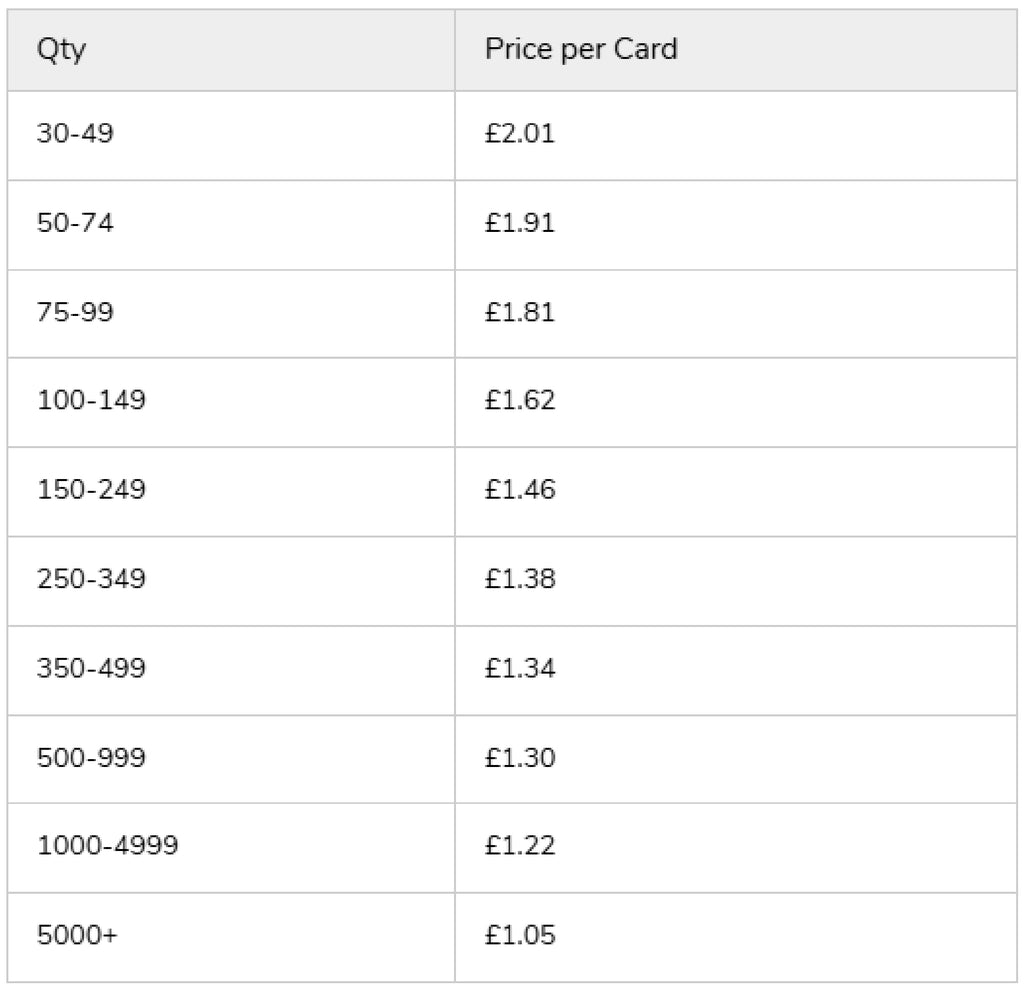Select the 350-499 quantity cell
Viewport: 1024px width, 993px height.
[x=231, y=671]
